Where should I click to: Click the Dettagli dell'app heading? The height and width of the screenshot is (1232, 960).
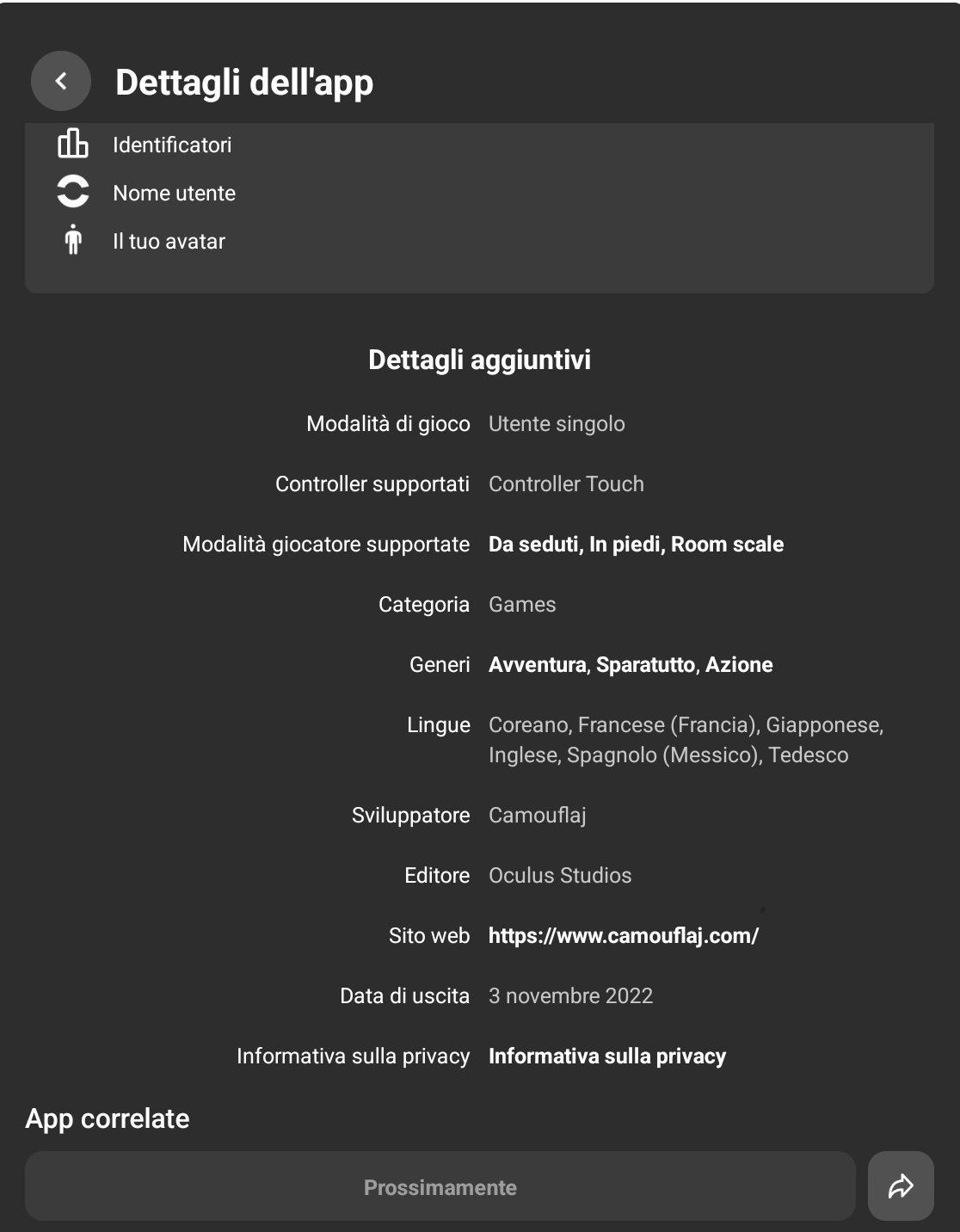coord(244,83)
